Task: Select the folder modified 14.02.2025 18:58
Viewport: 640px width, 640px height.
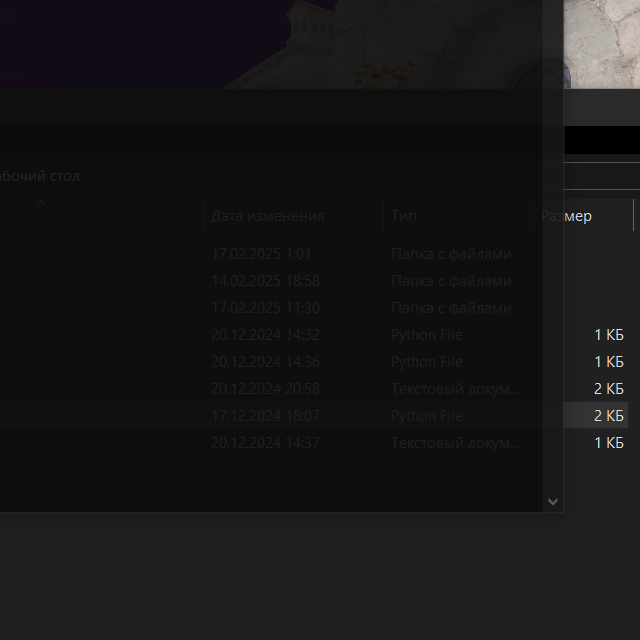Action: (265, 281)
